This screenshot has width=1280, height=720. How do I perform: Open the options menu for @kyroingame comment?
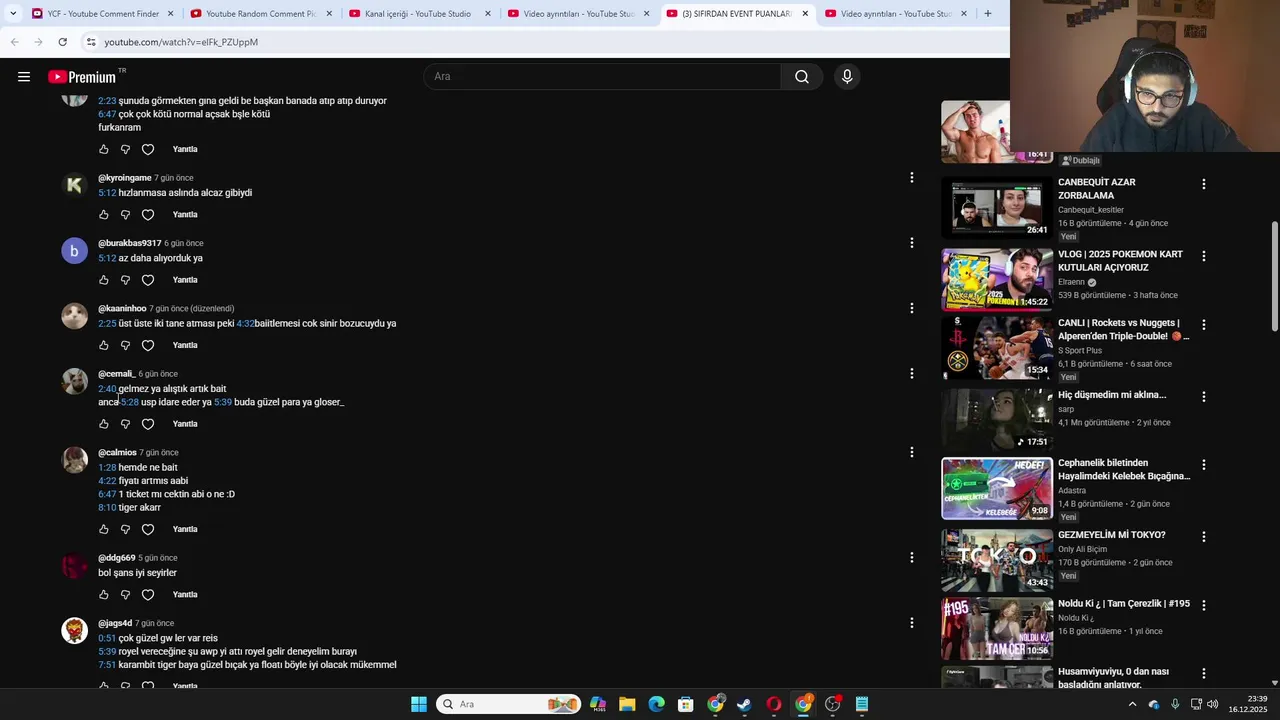click(911, 178)
